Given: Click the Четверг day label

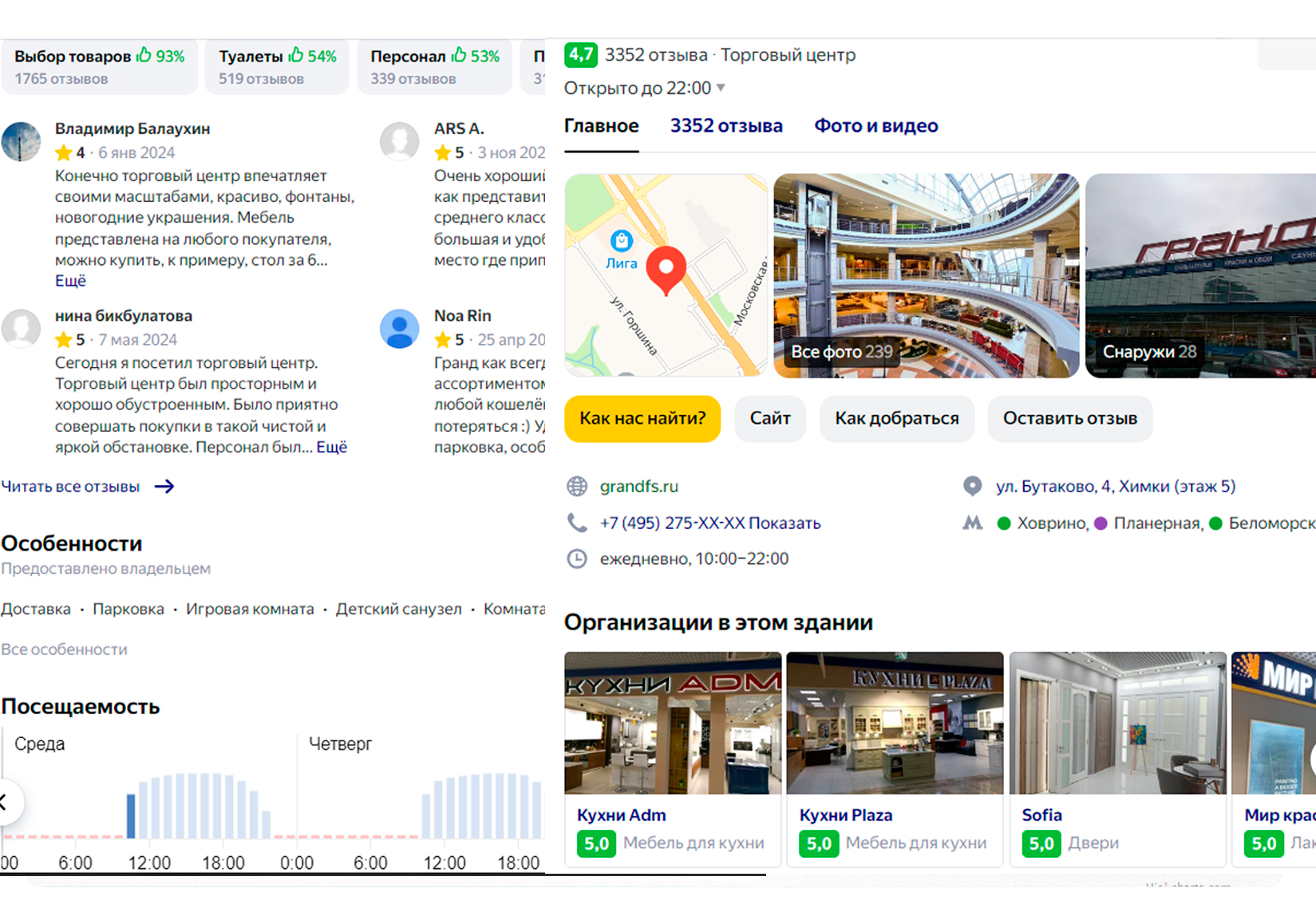Looking at the screenshot, I should [x=340, y=744].
